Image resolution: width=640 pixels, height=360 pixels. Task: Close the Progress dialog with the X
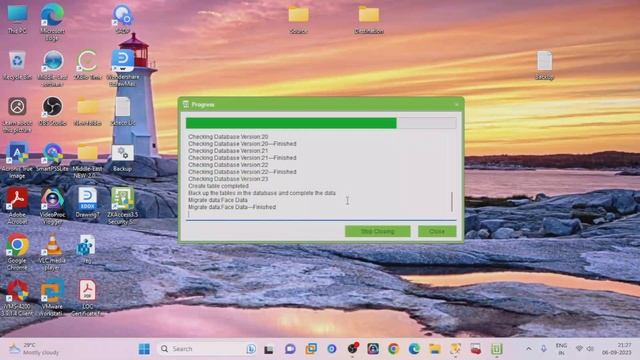click(456, 105)
